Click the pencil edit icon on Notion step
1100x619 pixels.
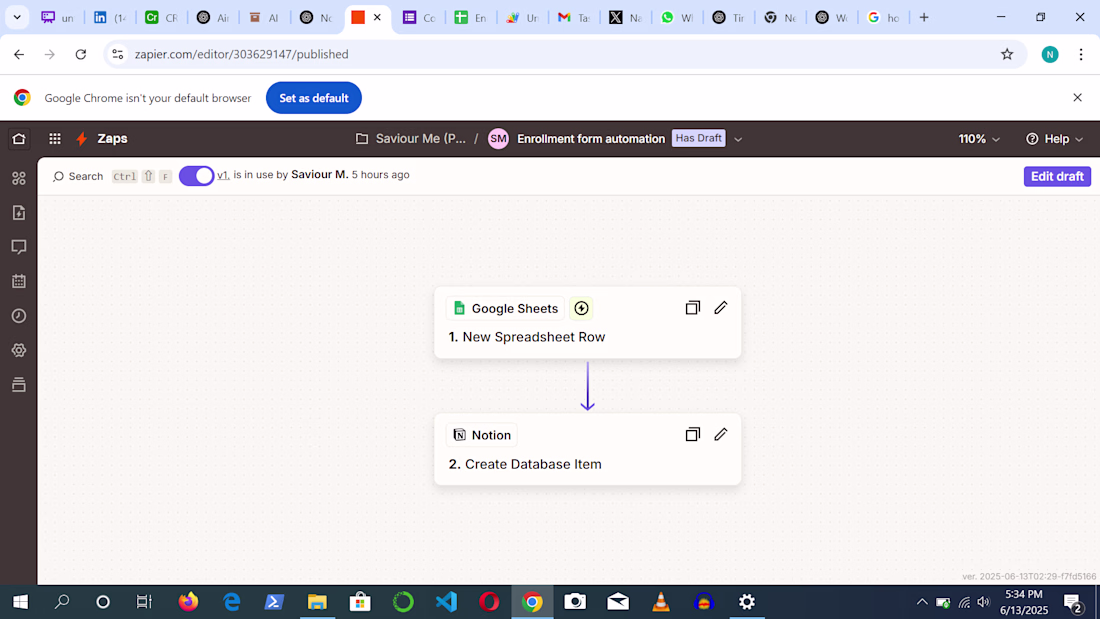(x=720, y=434)
